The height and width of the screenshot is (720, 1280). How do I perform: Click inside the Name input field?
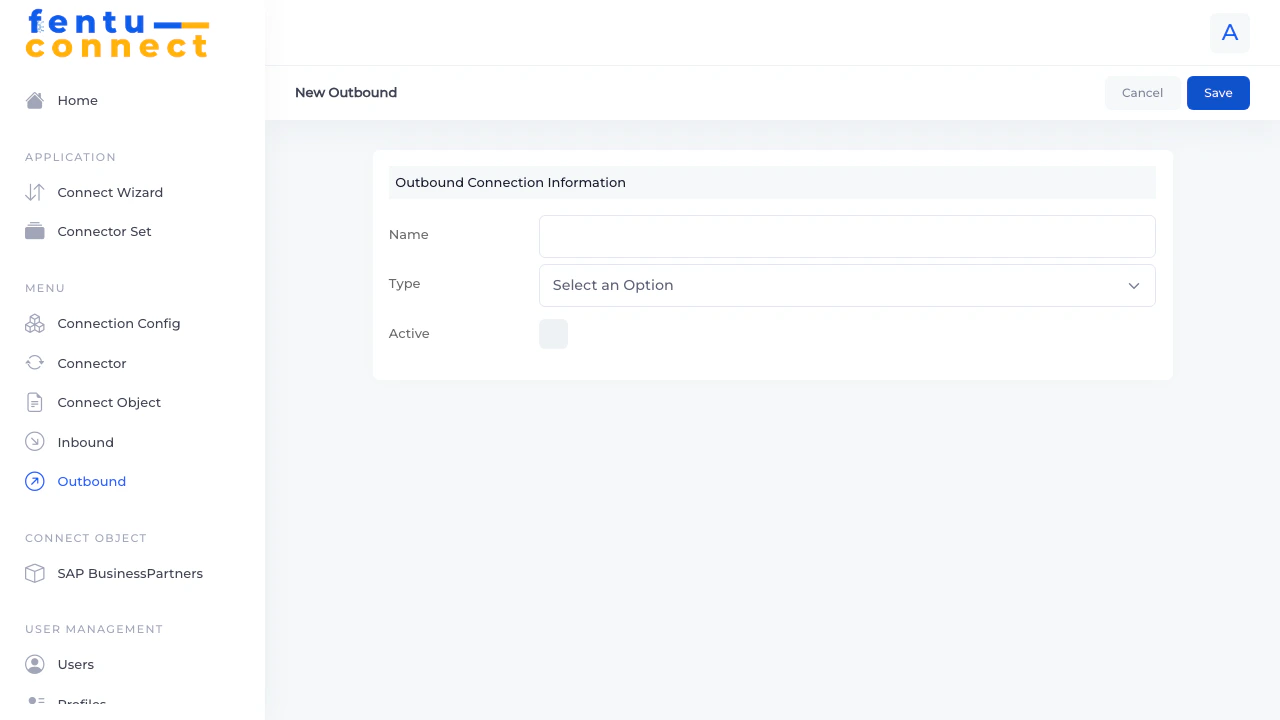pyautogui.click(x=846, y=236)
